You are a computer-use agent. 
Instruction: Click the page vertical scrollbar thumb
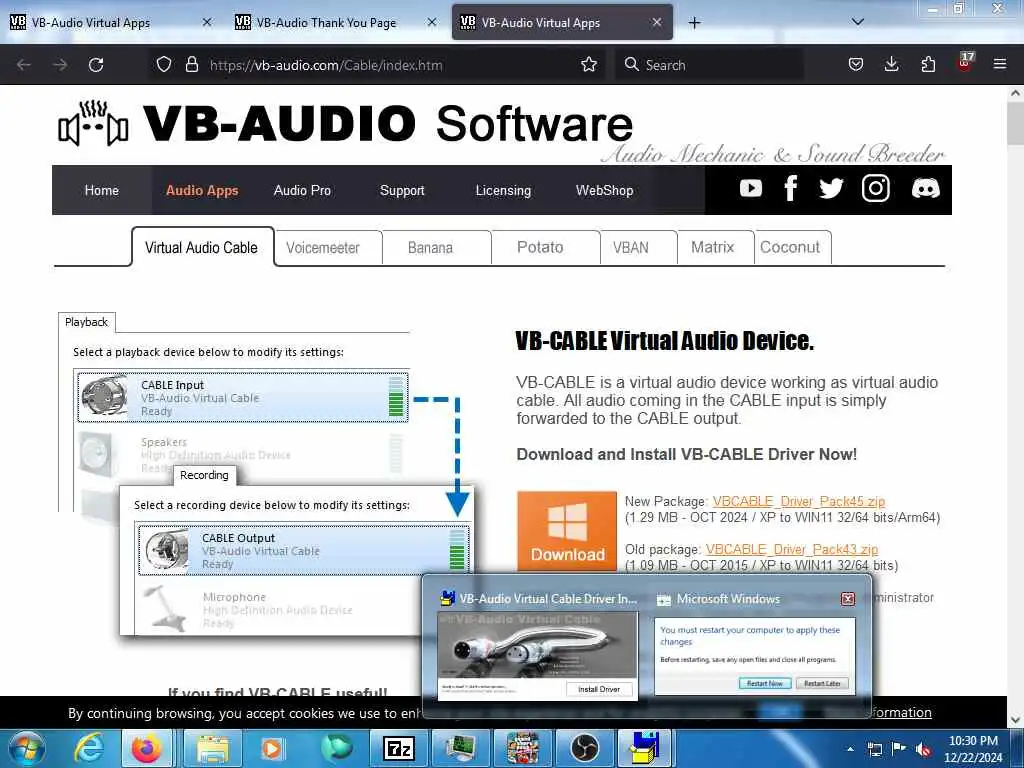pyautogui.click(x=1015, y=123)
